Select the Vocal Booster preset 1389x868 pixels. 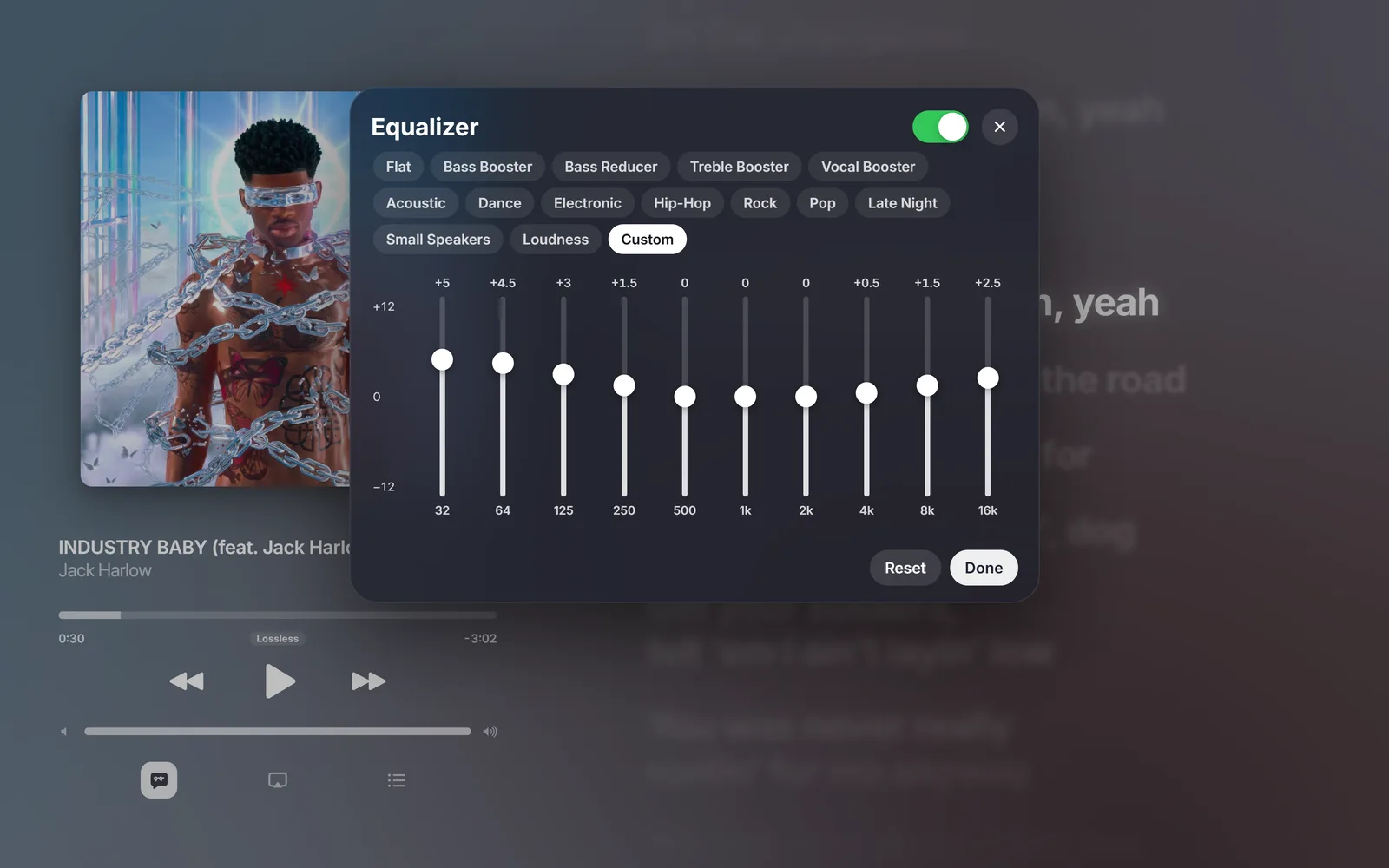coord(868,167)
